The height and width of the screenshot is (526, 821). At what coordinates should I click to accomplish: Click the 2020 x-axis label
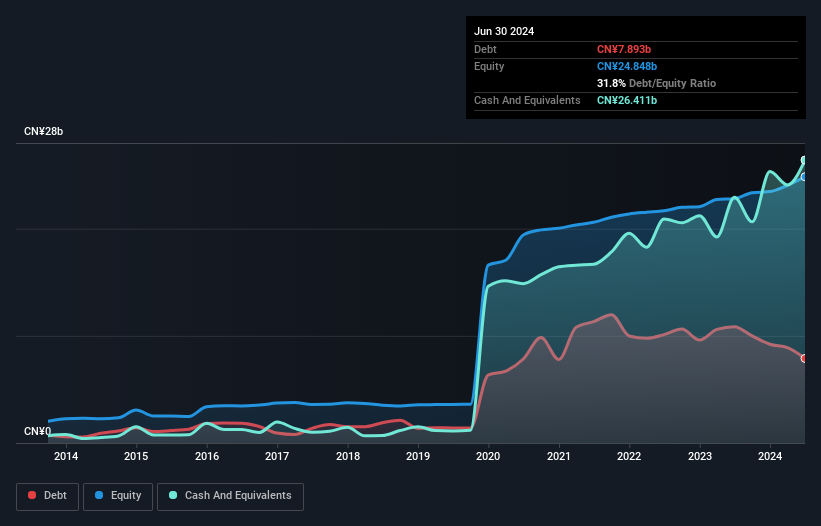488,456
